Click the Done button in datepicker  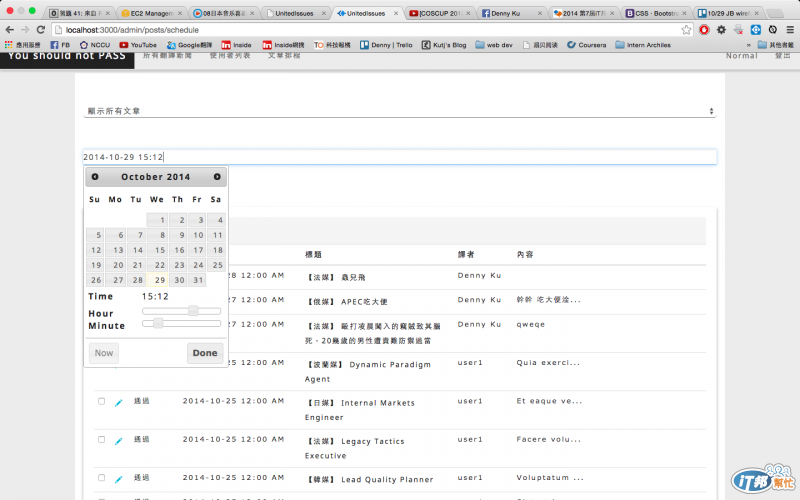pos(205,353)
